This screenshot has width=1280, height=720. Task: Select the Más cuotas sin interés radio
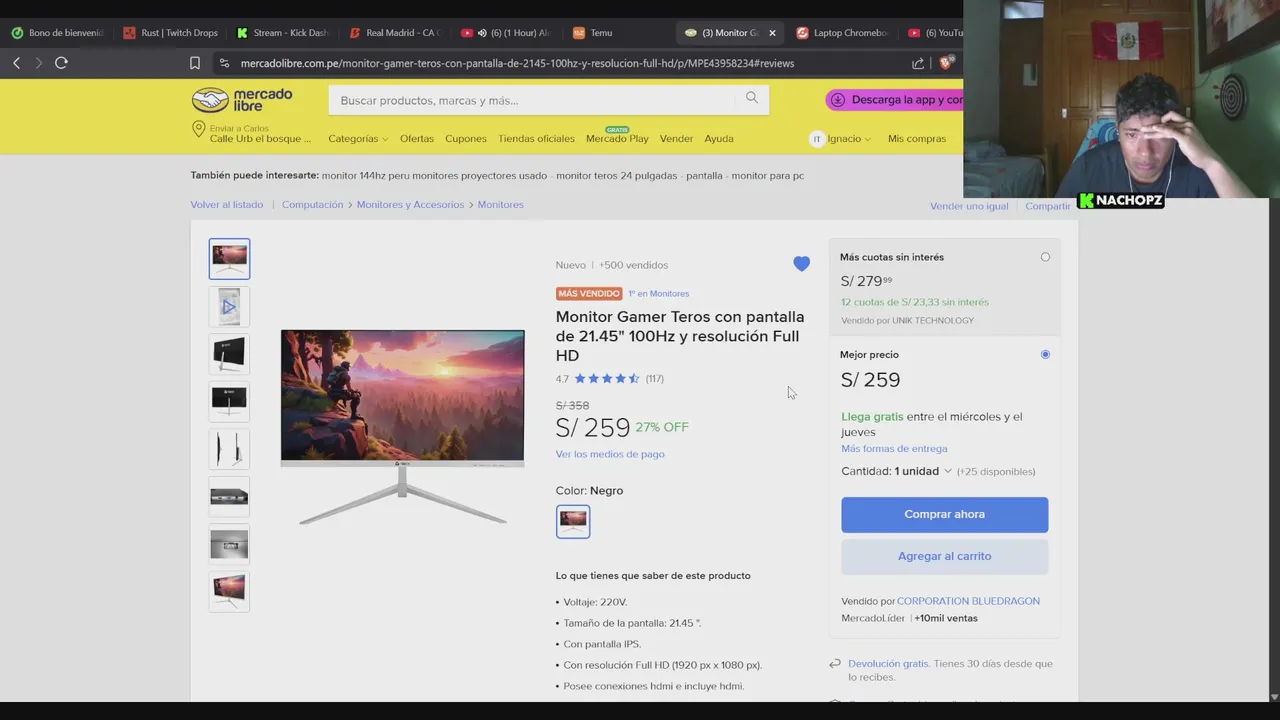click(1045, 257)
